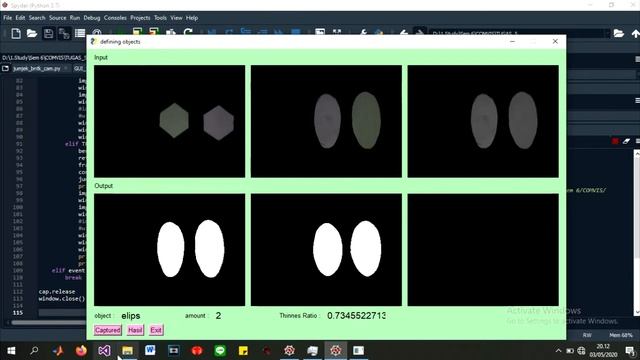Click the third input image of gray ellipses
This screenshot has height=360, width=640.
(483, 121)
